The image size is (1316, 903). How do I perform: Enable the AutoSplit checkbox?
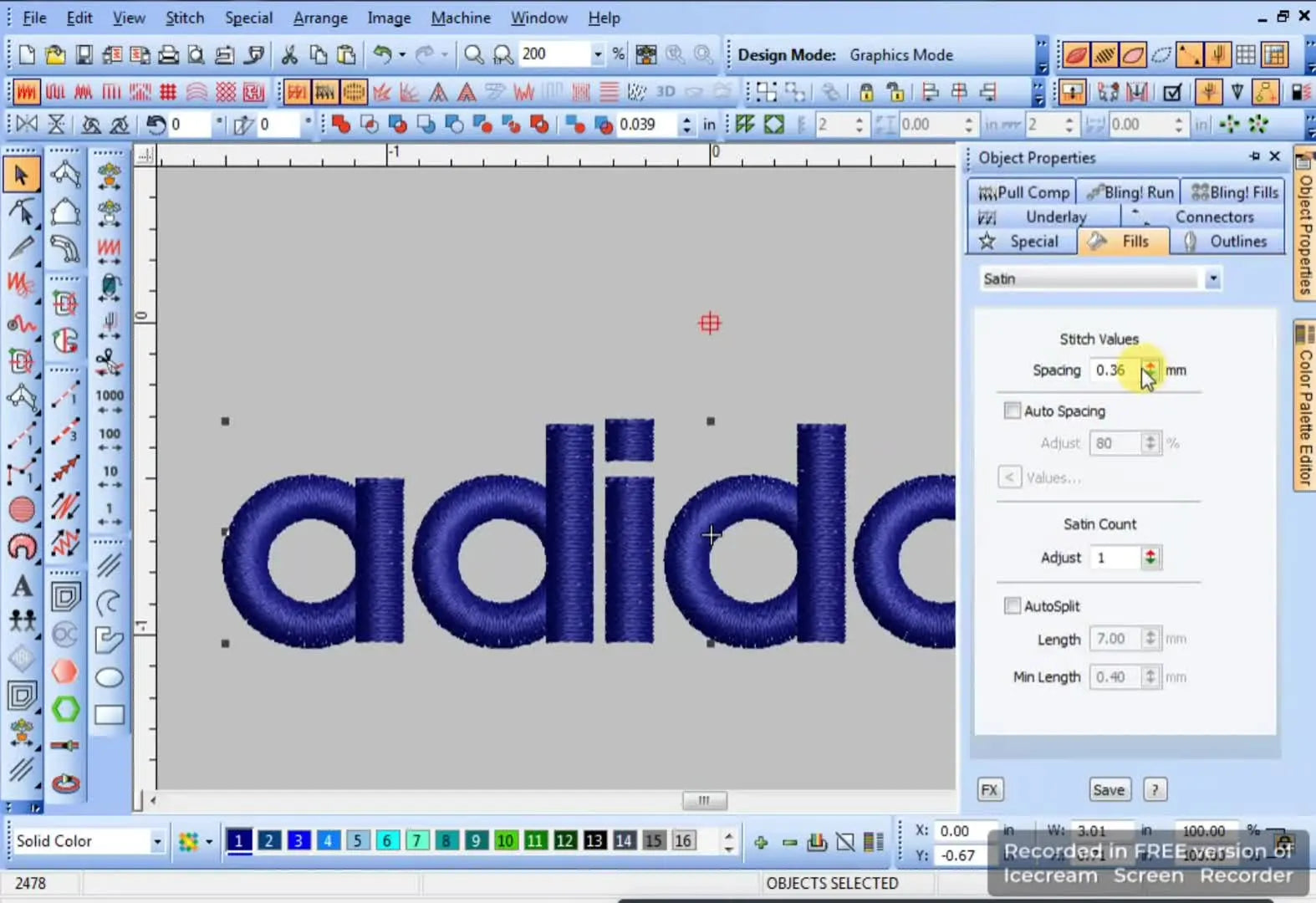pyautogui.click(x=1012, y=605)
